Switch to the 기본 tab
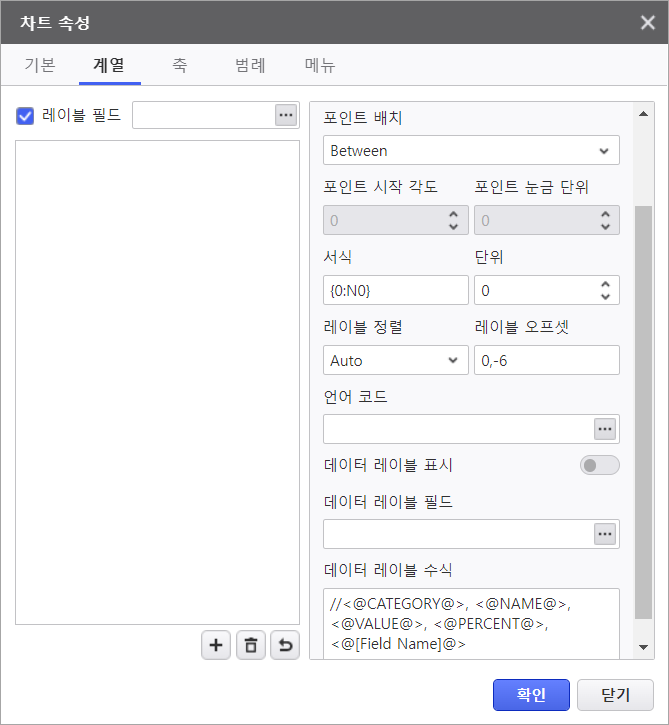This screenshot has width=669, height=725. pos(40,66)
